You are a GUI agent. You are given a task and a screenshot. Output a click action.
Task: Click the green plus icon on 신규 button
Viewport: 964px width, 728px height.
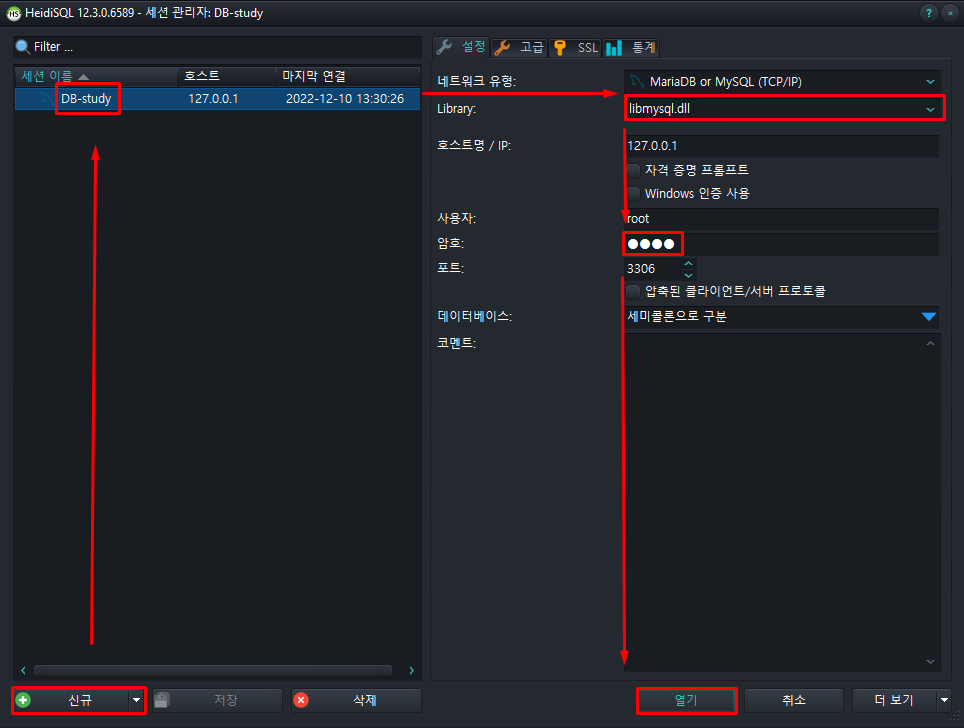(23, 700)
